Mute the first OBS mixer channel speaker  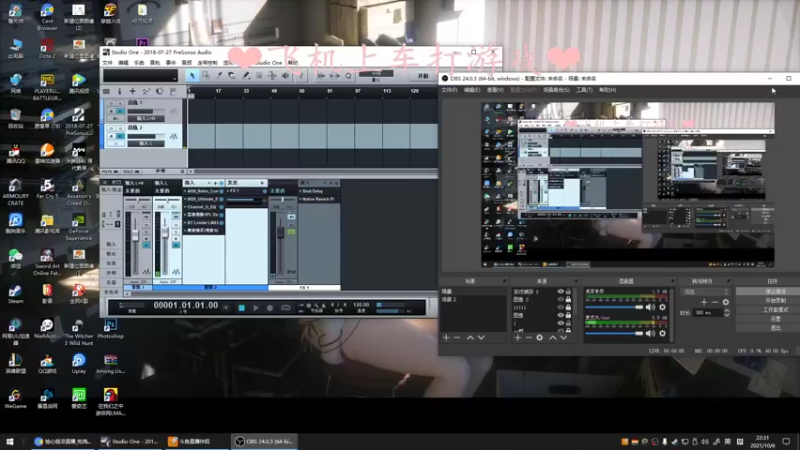pyautogui.click(x=650, y=307)
